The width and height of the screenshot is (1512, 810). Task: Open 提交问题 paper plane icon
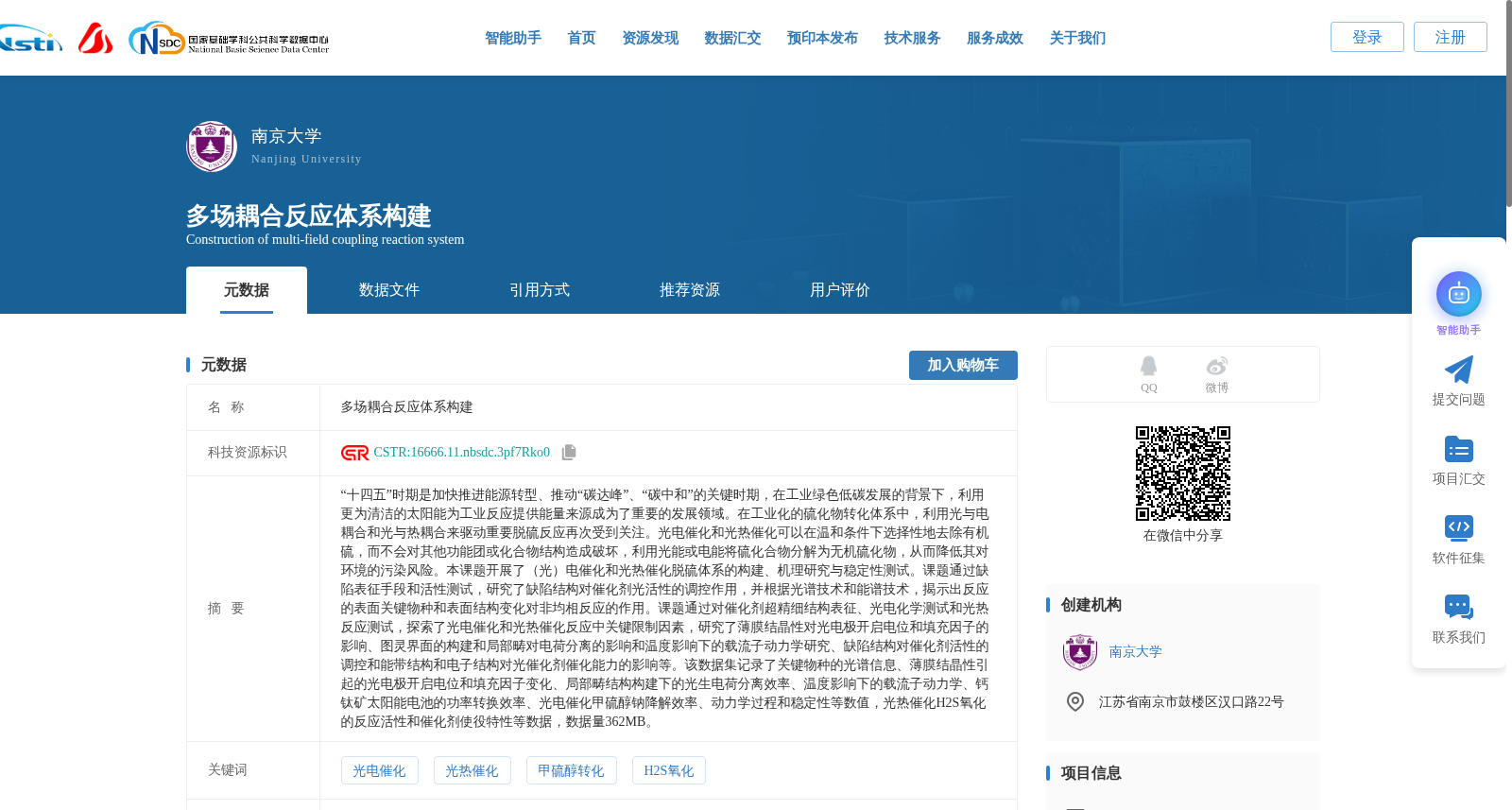coord(1459,370)
